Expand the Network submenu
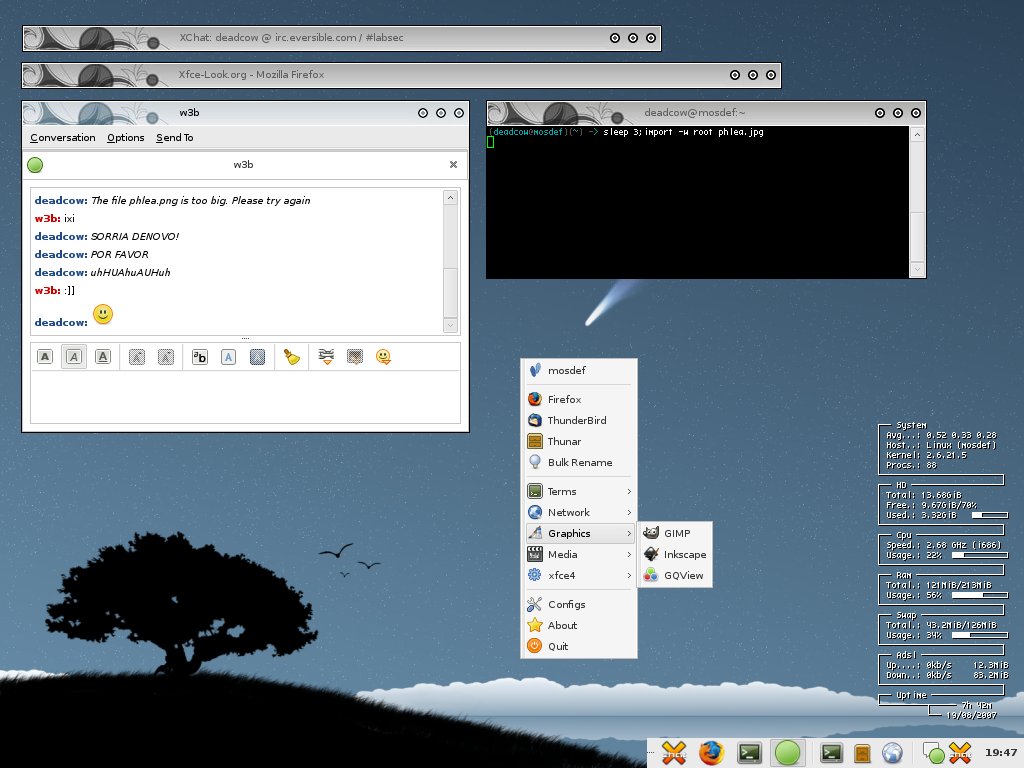Screen dimensions: 1024x768 [579, 512]
